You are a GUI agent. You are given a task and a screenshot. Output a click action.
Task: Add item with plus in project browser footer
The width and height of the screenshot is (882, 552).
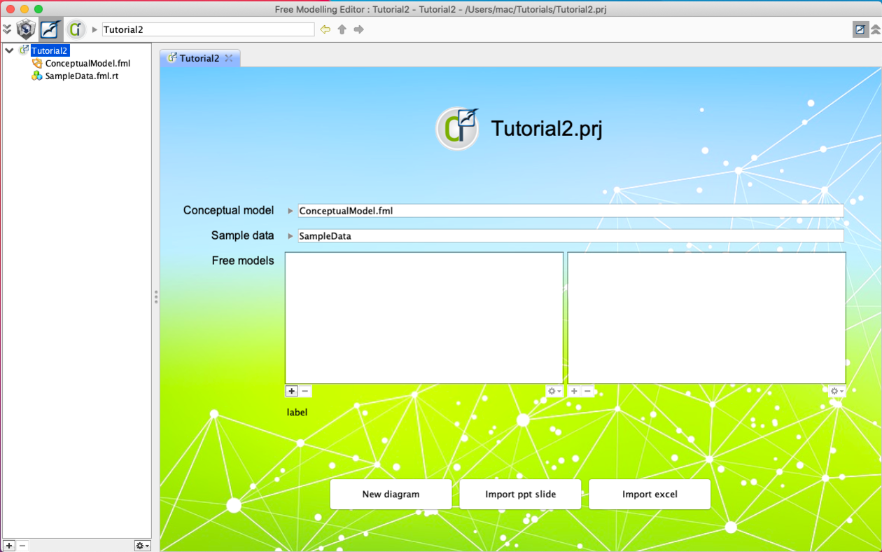[x=9, y=546]
